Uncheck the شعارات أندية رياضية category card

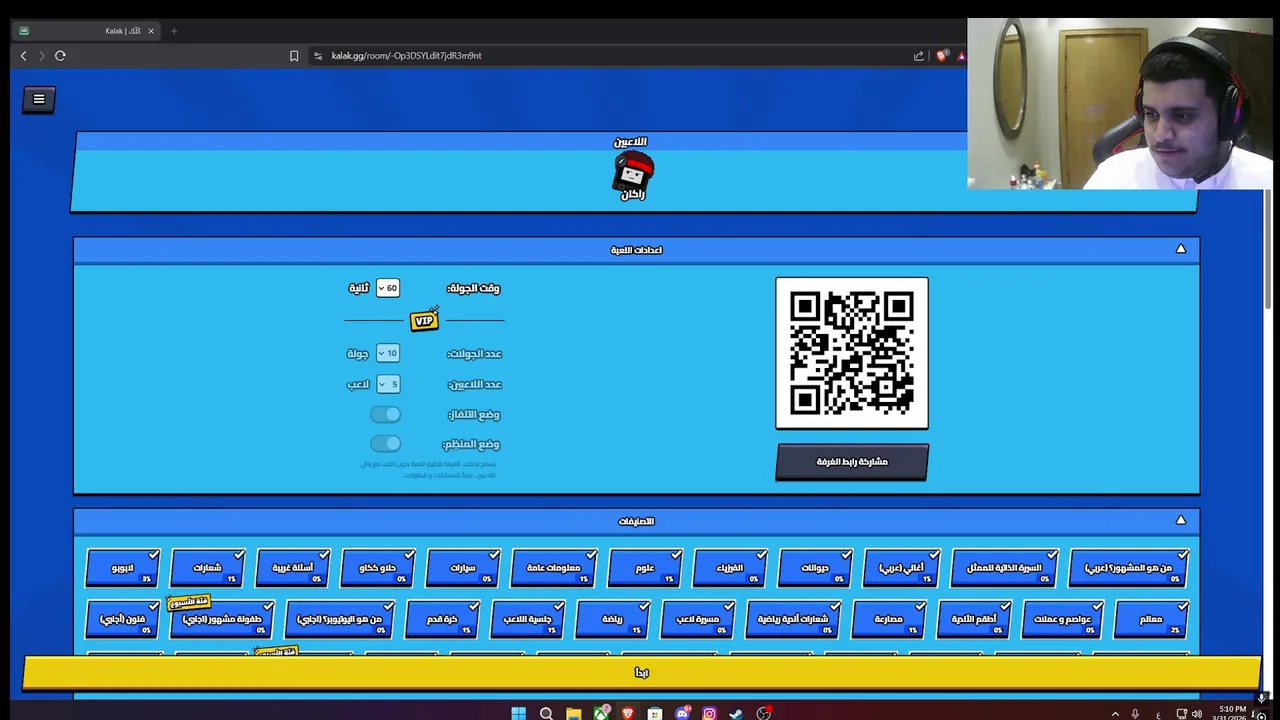tap(793, 619)
